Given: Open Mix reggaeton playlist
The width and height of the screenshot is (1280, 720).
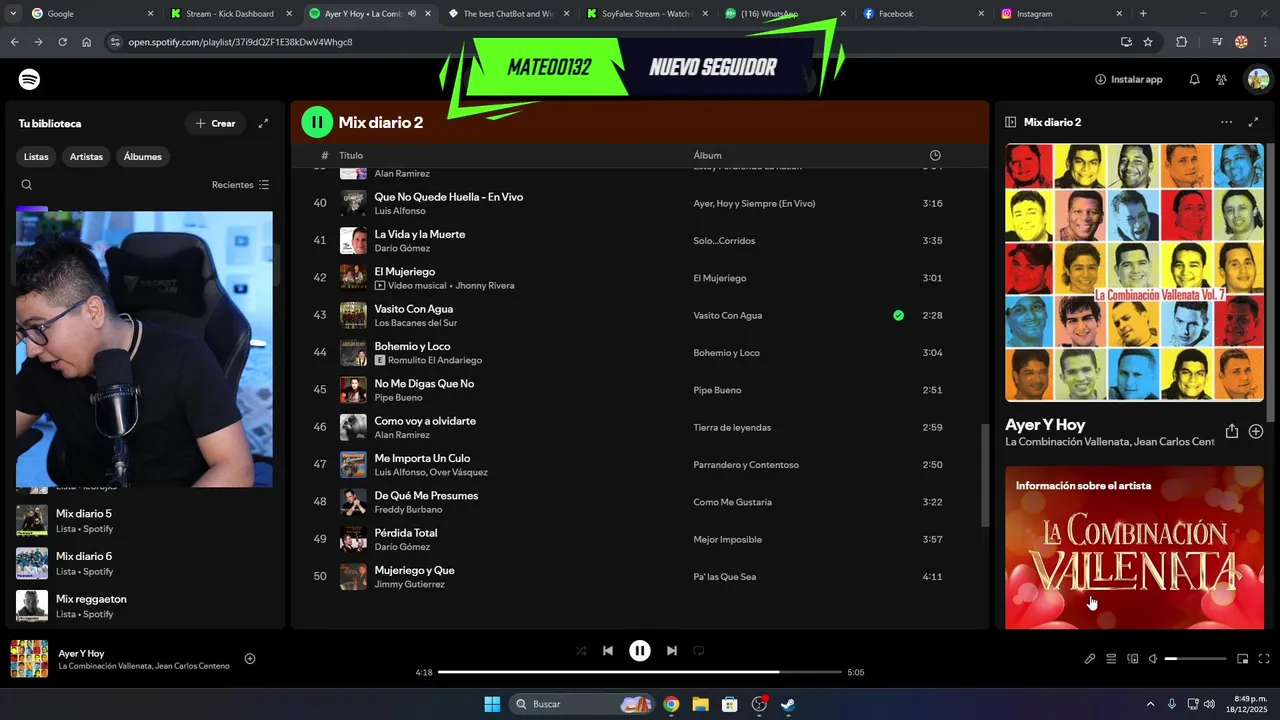Looking at the screenshot, I should click(144, 605).
